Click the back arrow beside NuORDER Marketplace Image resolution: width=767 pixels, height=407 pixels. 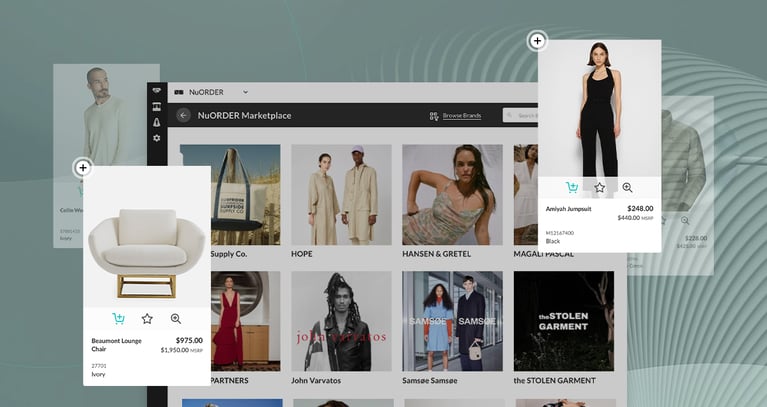[183, 115]
